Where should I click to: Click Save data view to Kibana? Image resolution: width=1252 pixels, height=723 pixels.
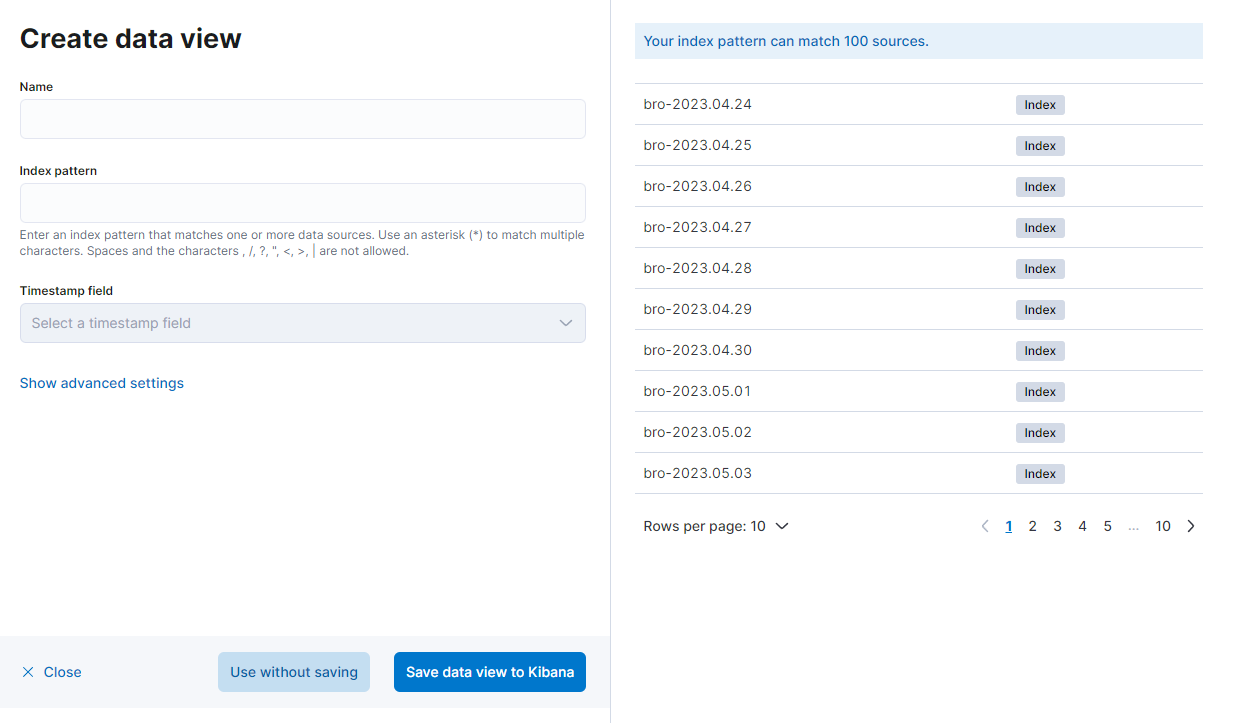489,672
